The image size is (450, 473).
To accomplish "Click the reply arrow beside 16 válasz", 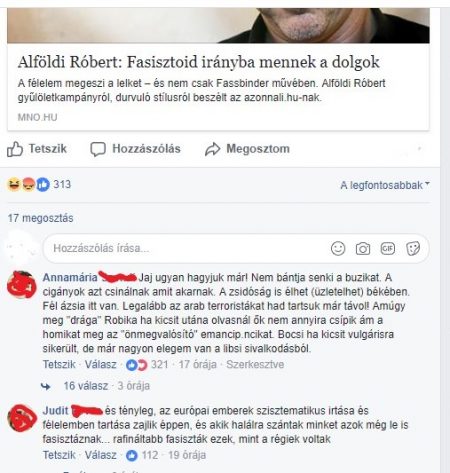I will pos(46,386).
